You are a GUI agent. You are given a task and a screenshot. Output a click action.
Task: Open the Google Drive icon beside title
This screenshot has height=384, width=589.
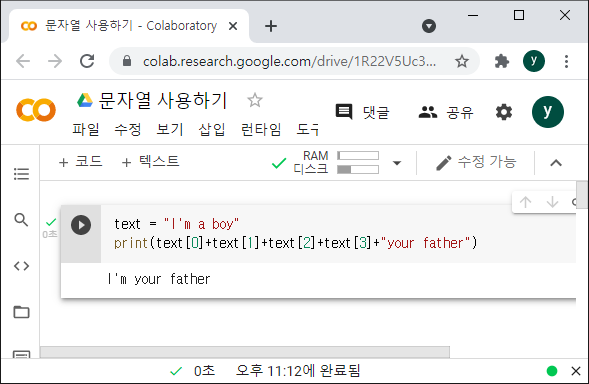coord(85,100)
